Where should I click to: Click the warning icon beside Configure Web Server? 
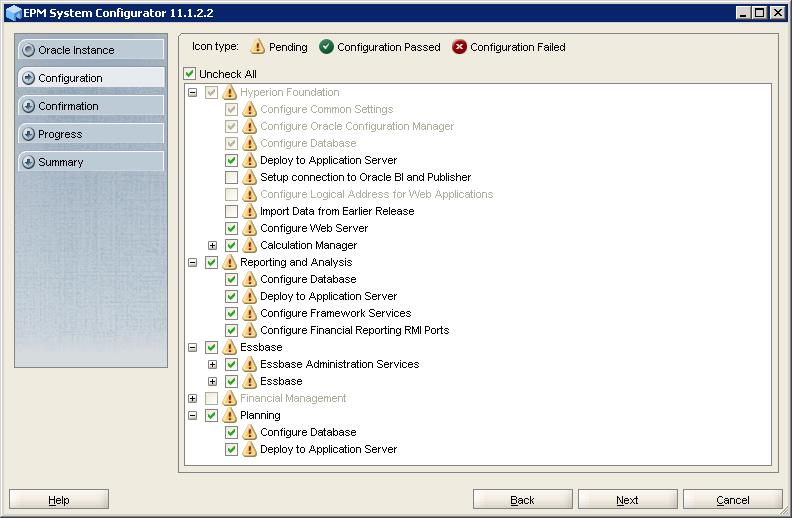click(x=250, y=228)
